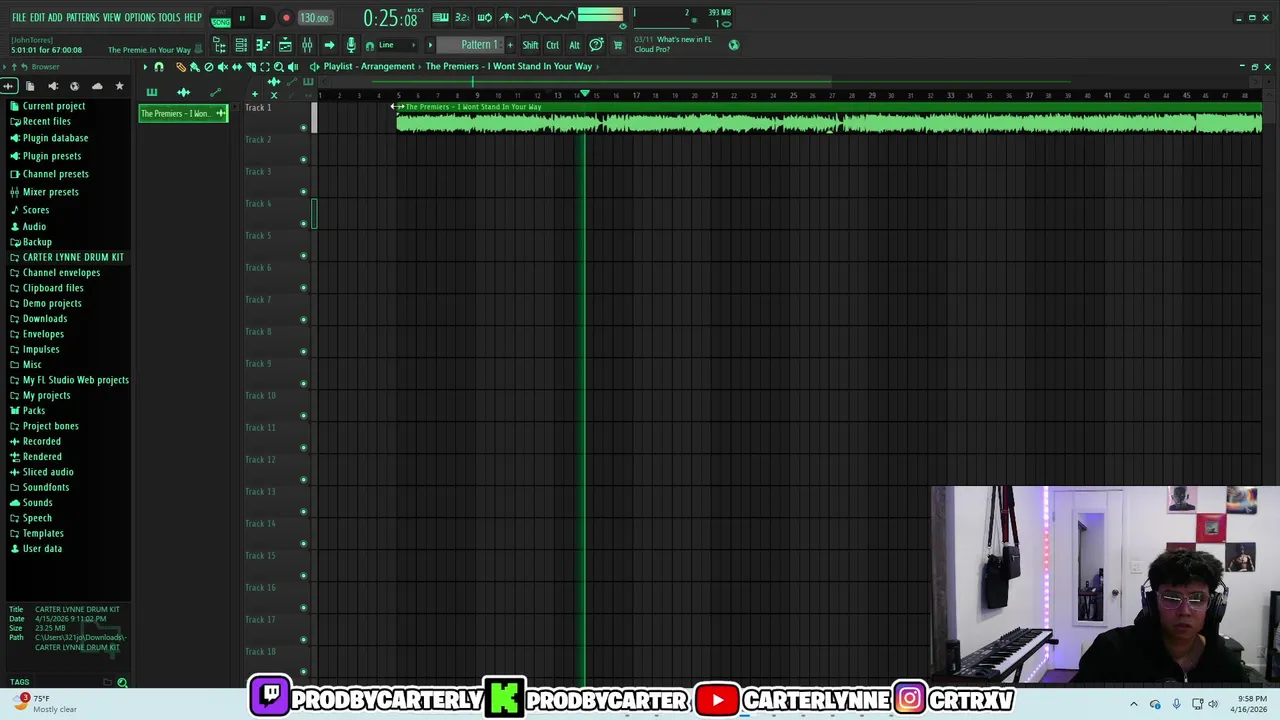Click the microphone recording icon in toolbar

[x=351, y=45]
